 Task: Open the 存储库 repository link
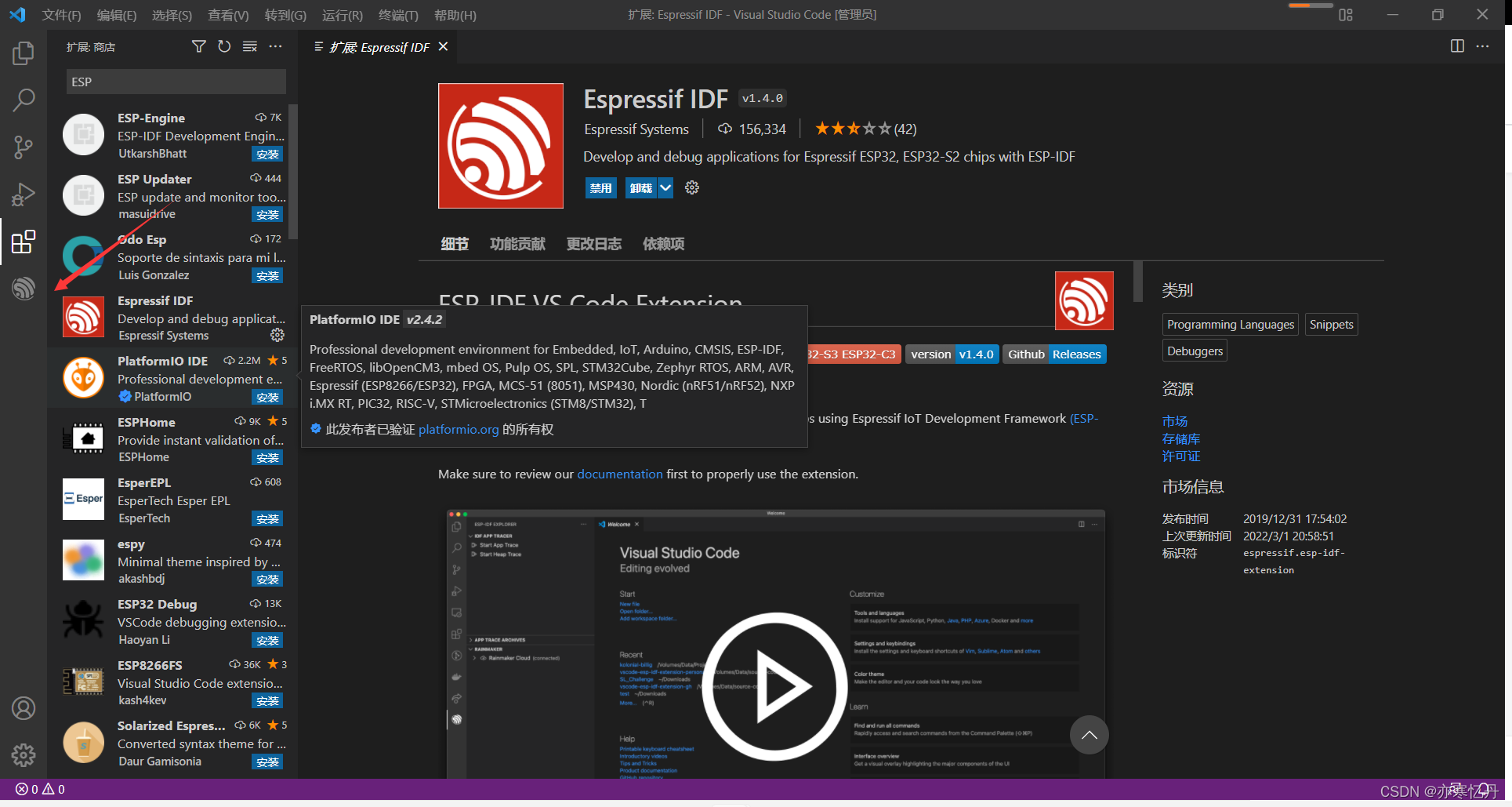click(1181, 438)
